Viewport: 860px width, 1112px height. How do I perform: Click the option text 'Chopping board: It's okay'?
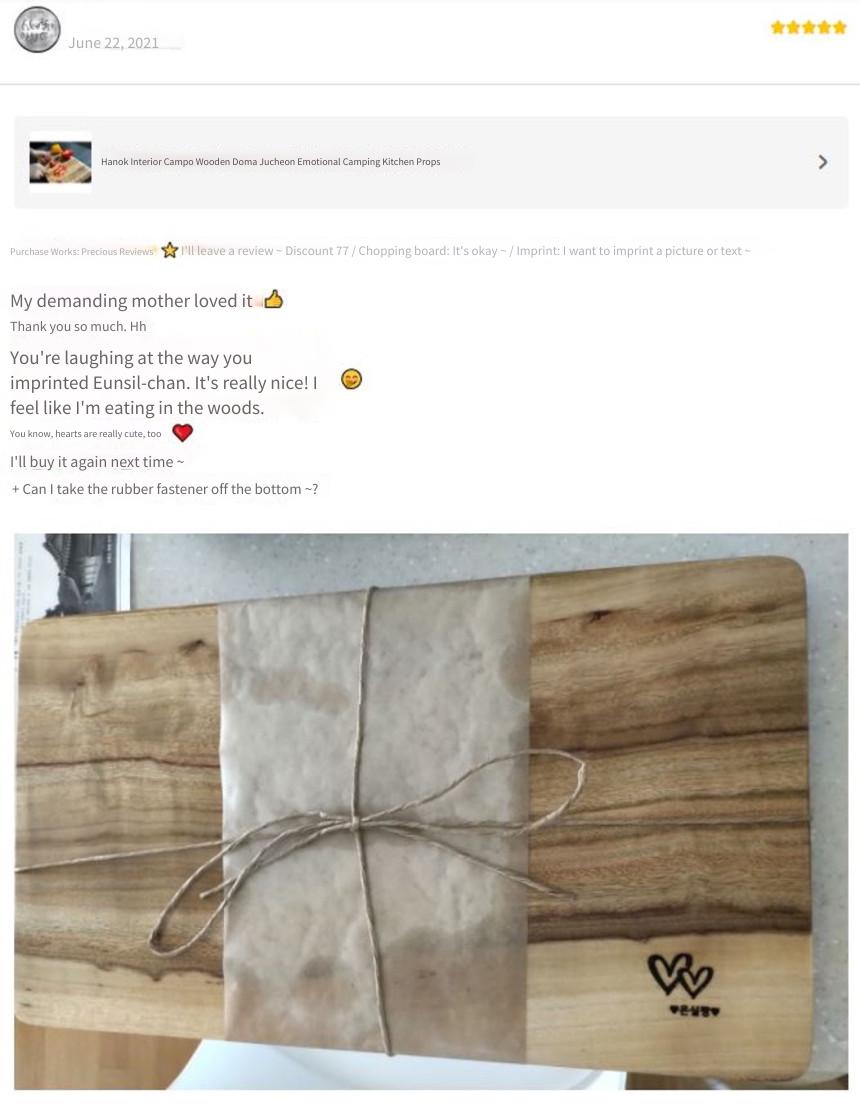tap(428, 251)
